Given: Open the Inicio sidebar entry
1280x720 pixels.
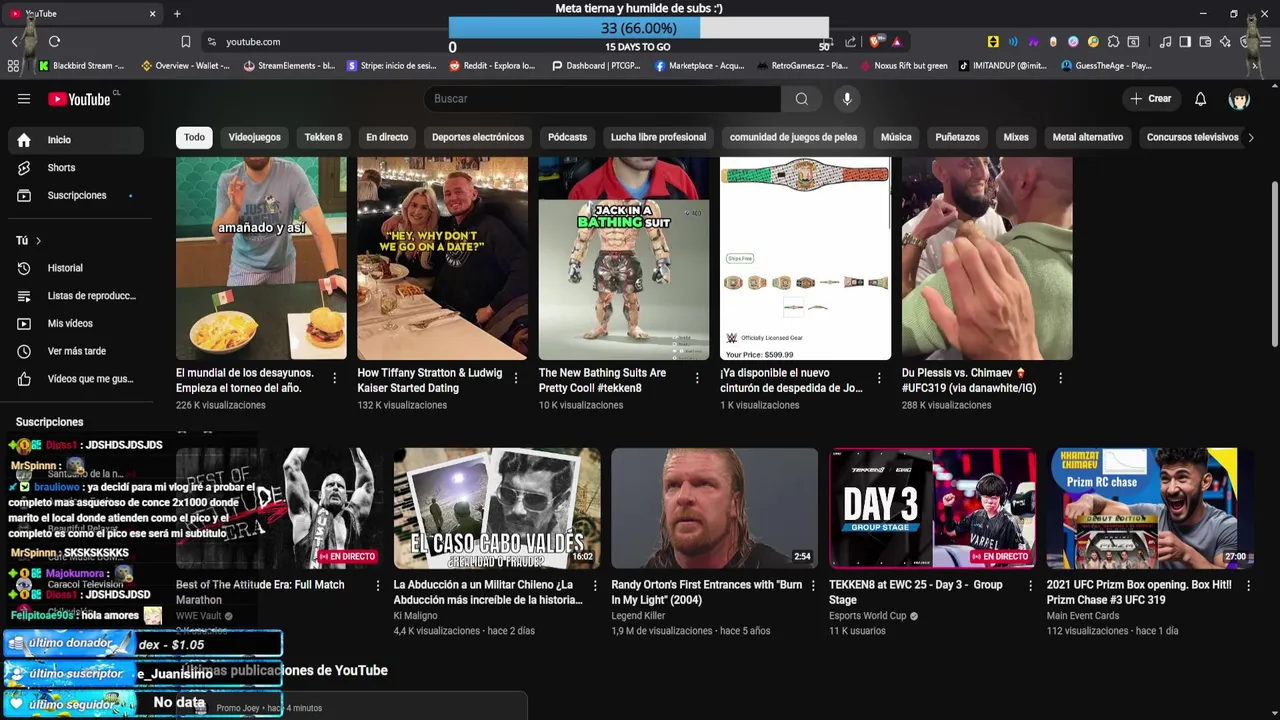Looking at the screenshot, I should click(x=76, y=140).
